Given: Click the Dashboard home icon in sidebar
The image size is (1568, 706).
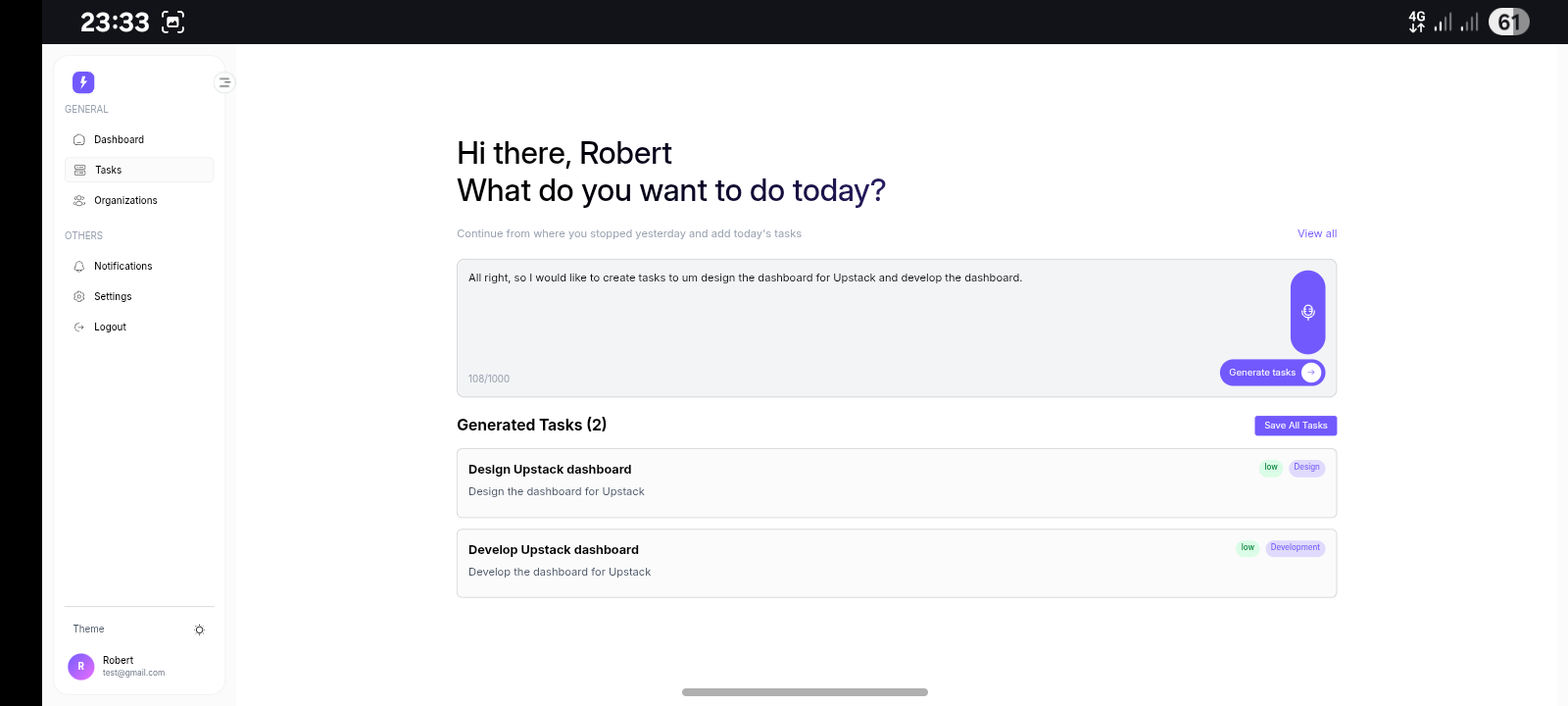Looking at the screenshot, I should pos(79,140).
